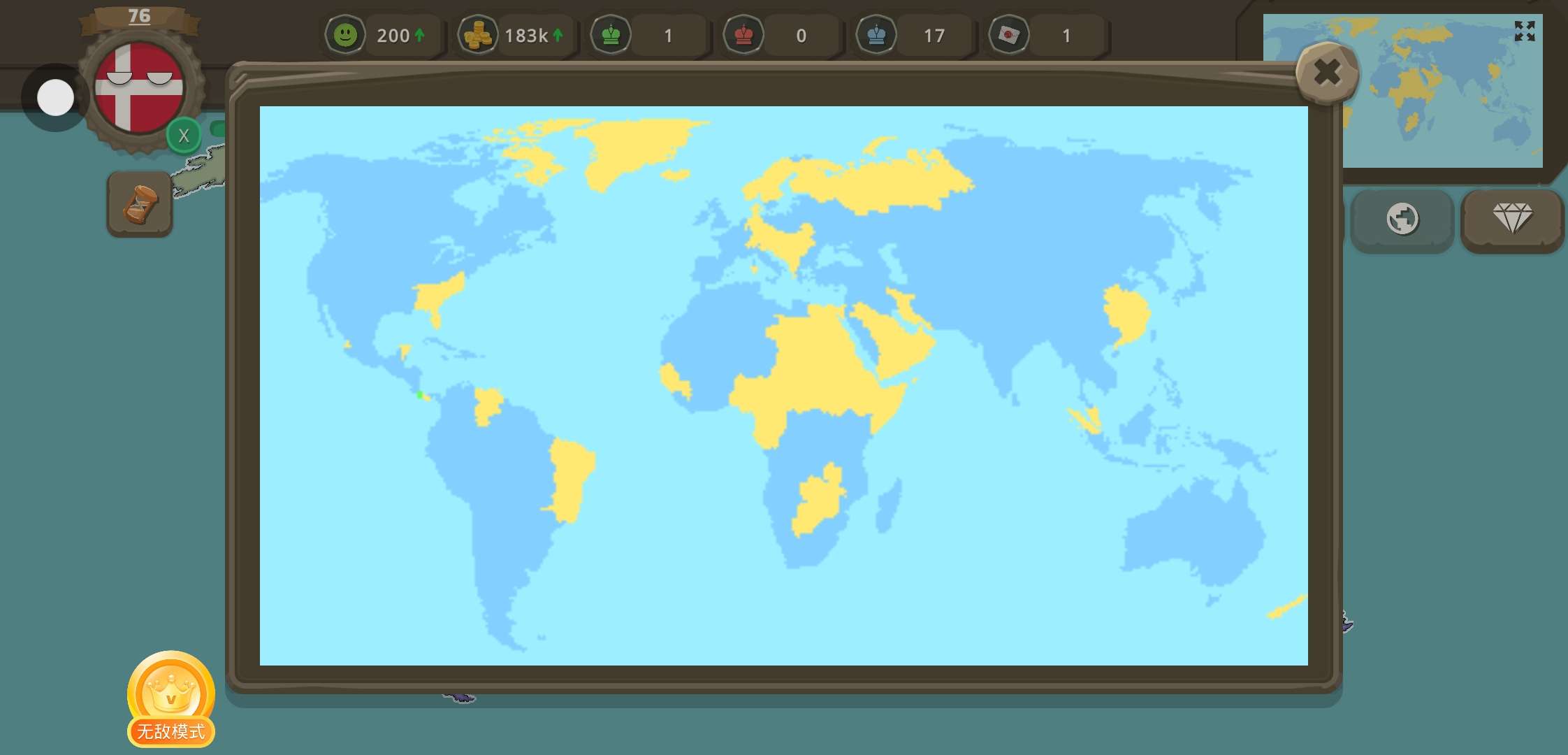Tap the white joystick circle

tap(55, 97)
